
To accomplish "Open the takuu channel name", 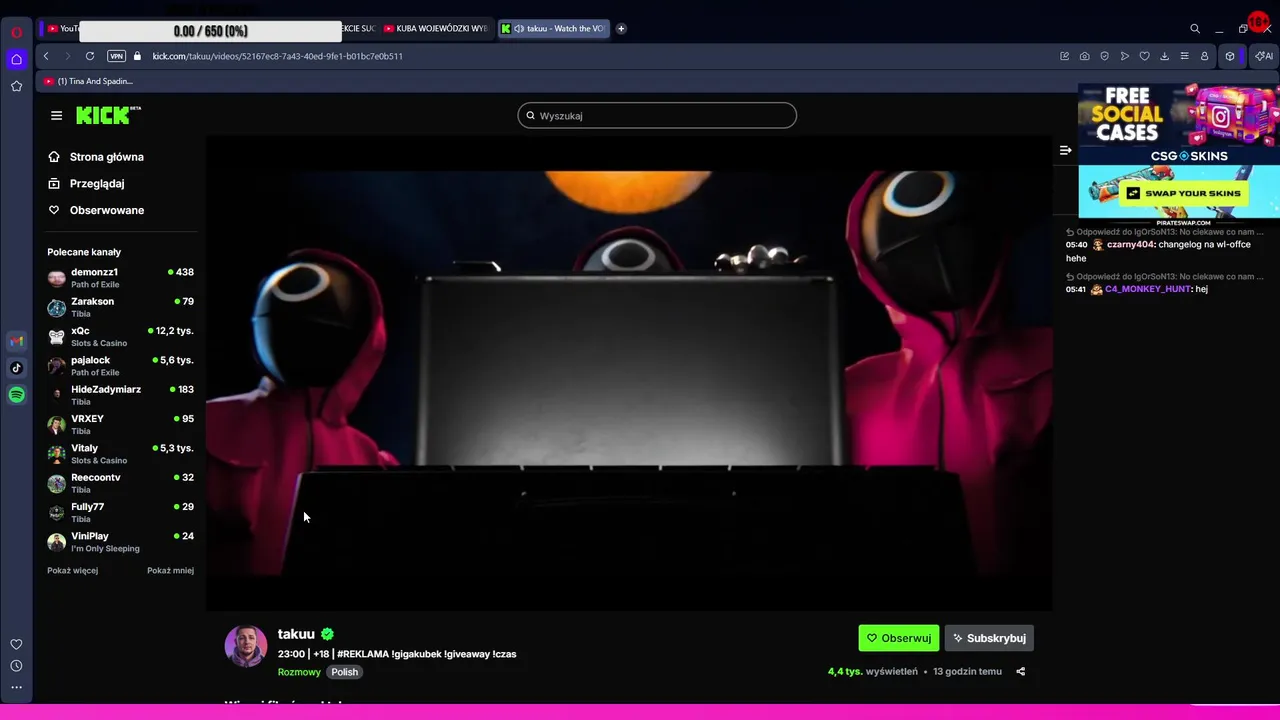I will coord(296,634).
